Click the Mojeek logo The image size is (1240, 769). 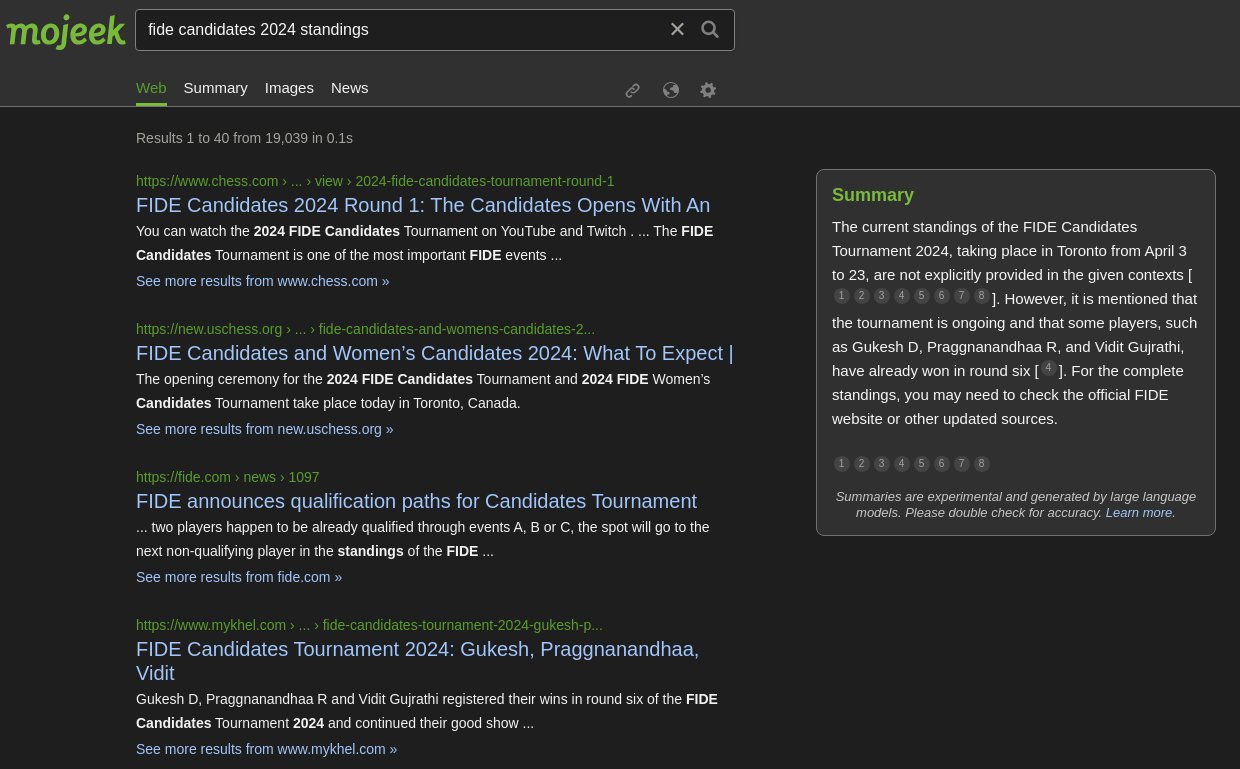[66, 31]
